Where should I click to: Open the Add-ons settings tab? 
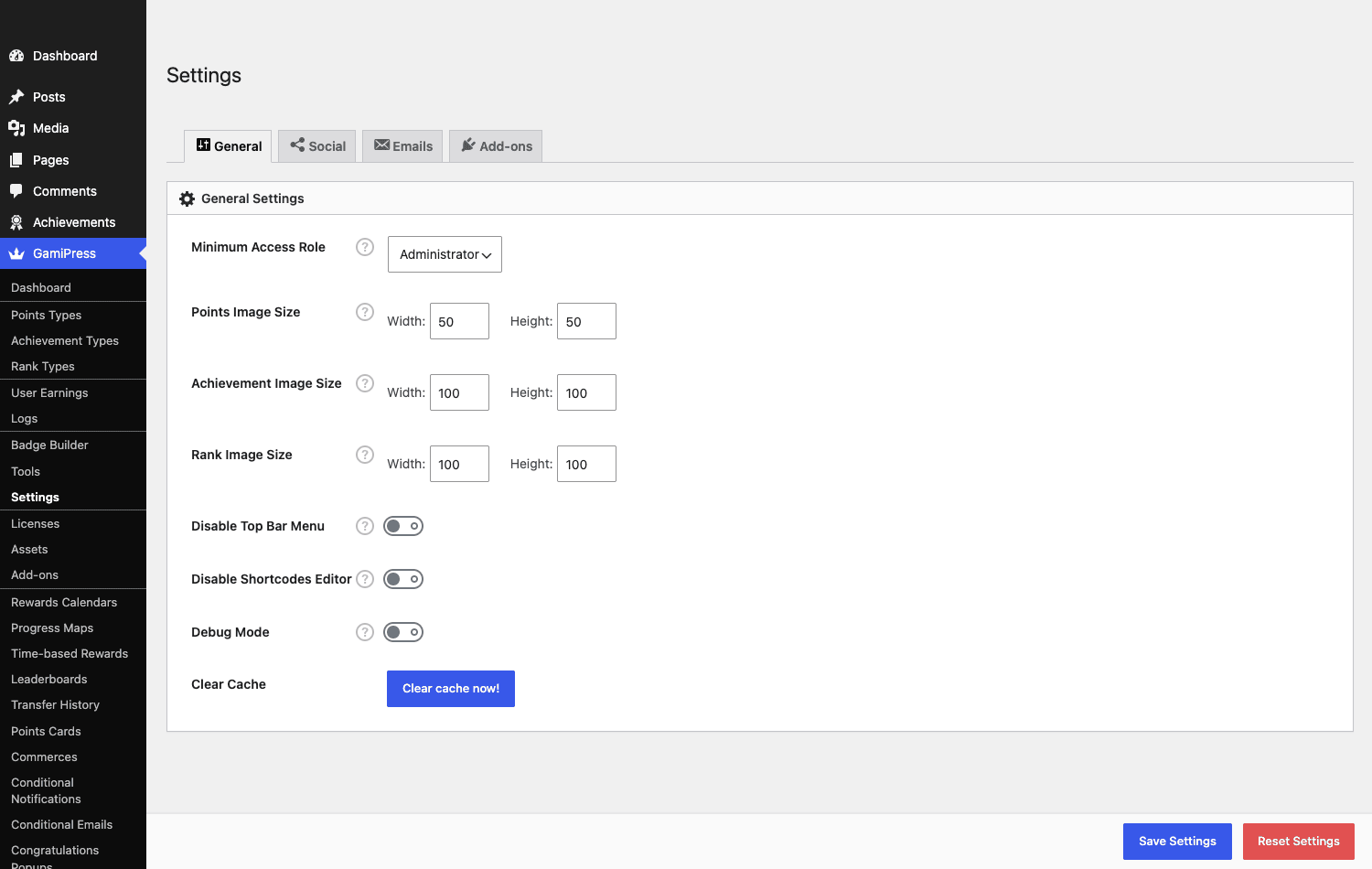tap(496, 146)
